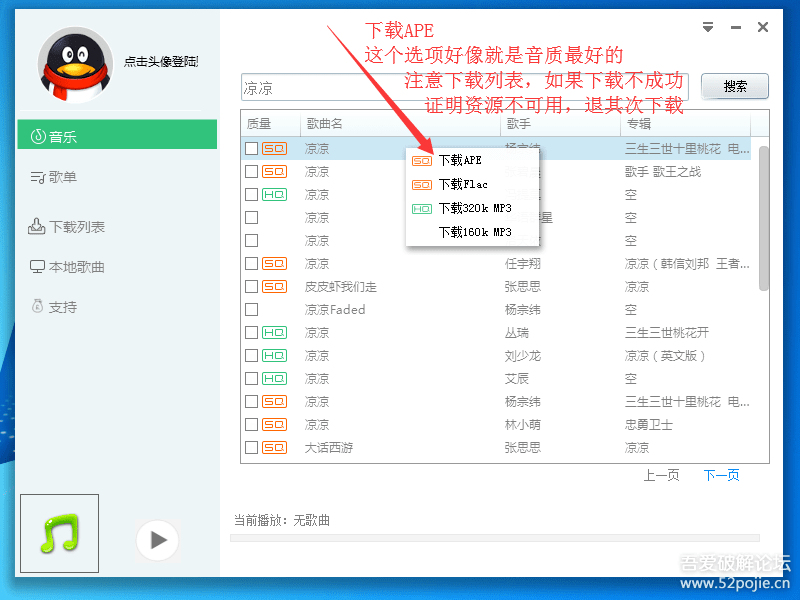Screen dimensions: 800x600
Task: Check the box for 凉凉 by 丛瑞
Action: [x=252, y=333]
